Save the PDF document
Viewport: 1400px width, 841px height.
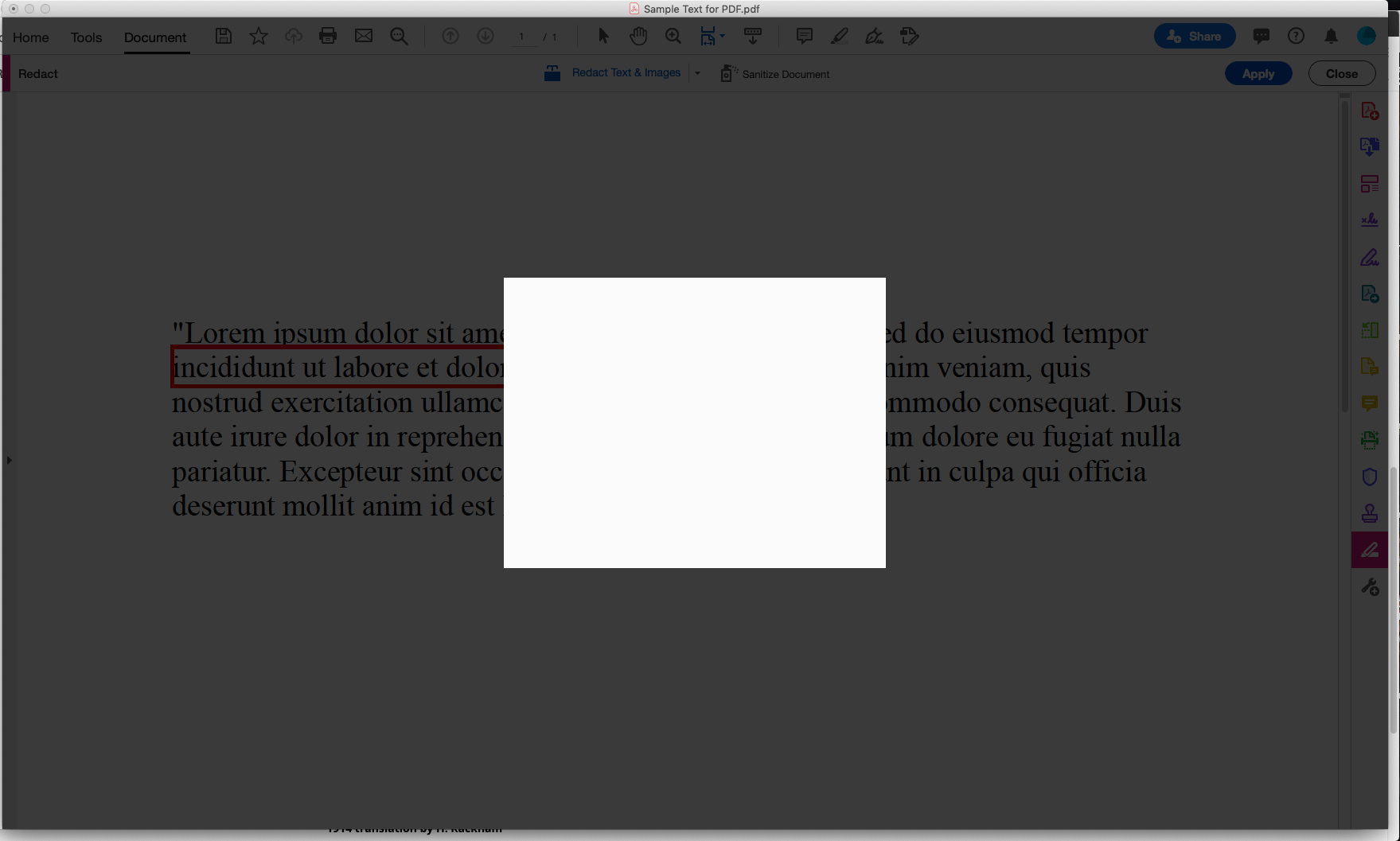[x=224, y=36]
